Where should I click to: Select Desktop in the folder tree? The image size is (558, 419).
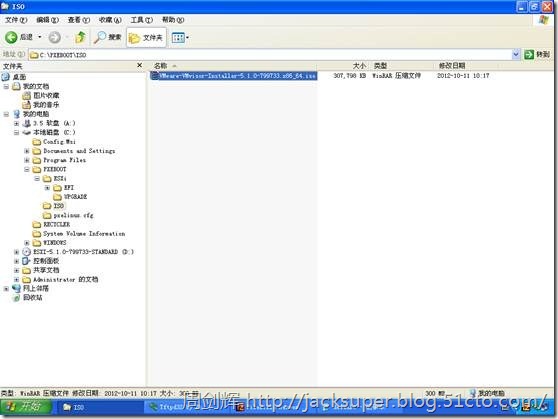19,77
